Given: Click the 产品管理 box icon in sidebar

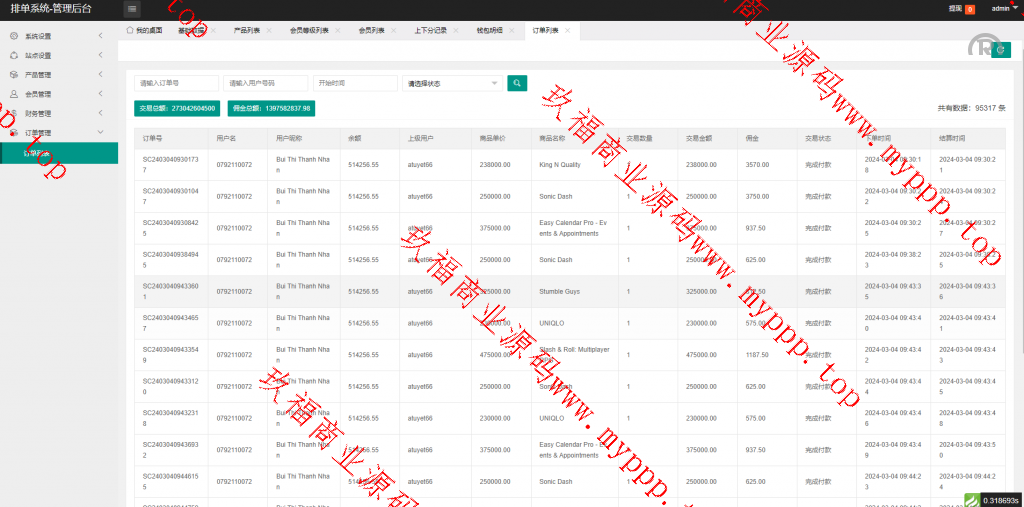Looking at the screenshot, I should pos(14,75).
